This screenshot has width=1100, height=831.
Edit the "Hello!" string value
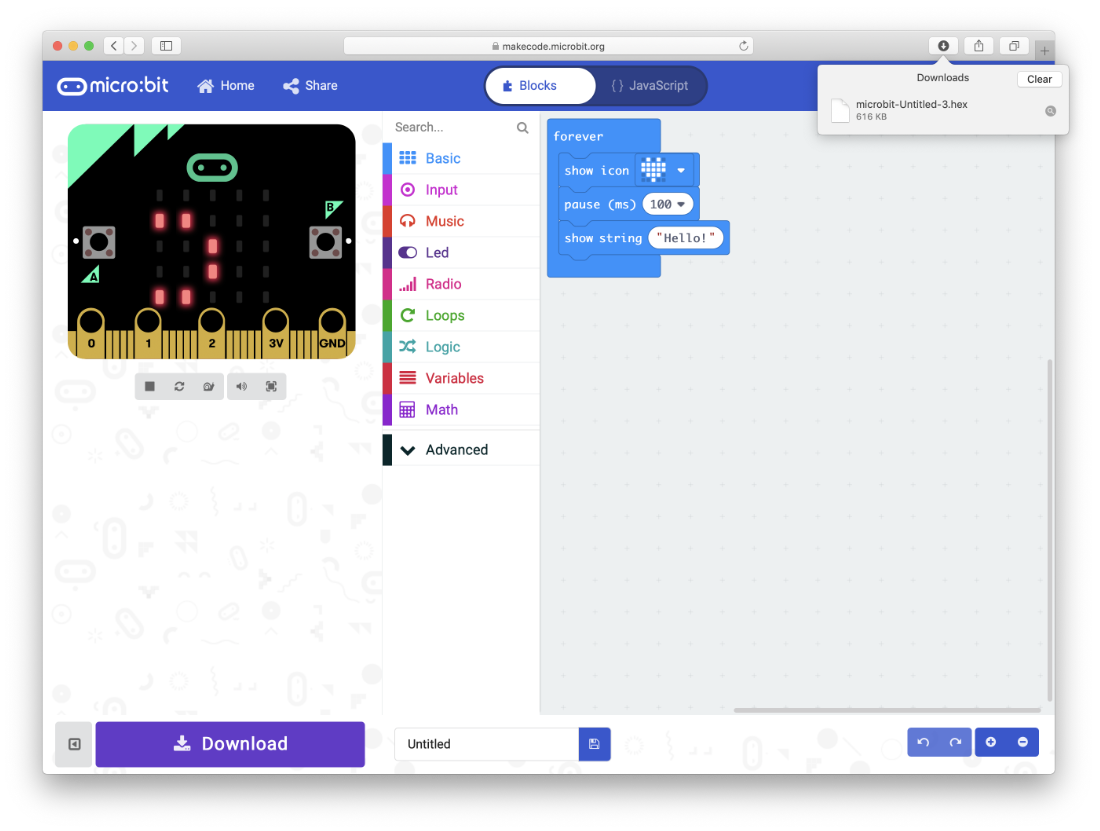(x=685, y=238)
